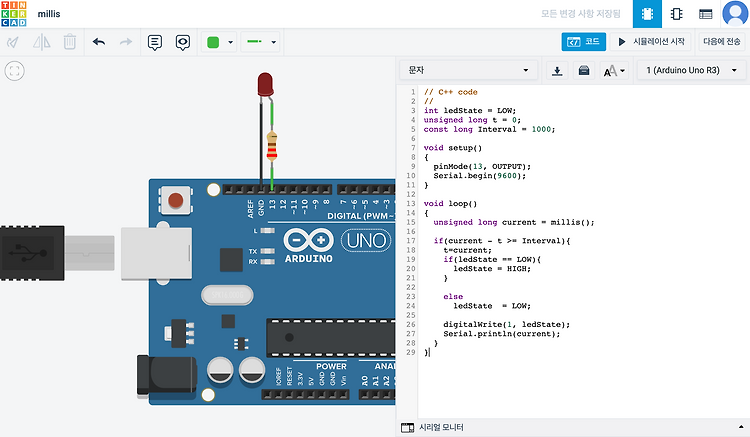Toggle the 코드 code panel button
Image resolution: width=750 pixels, height=437 pixels.
coord(584,42)
